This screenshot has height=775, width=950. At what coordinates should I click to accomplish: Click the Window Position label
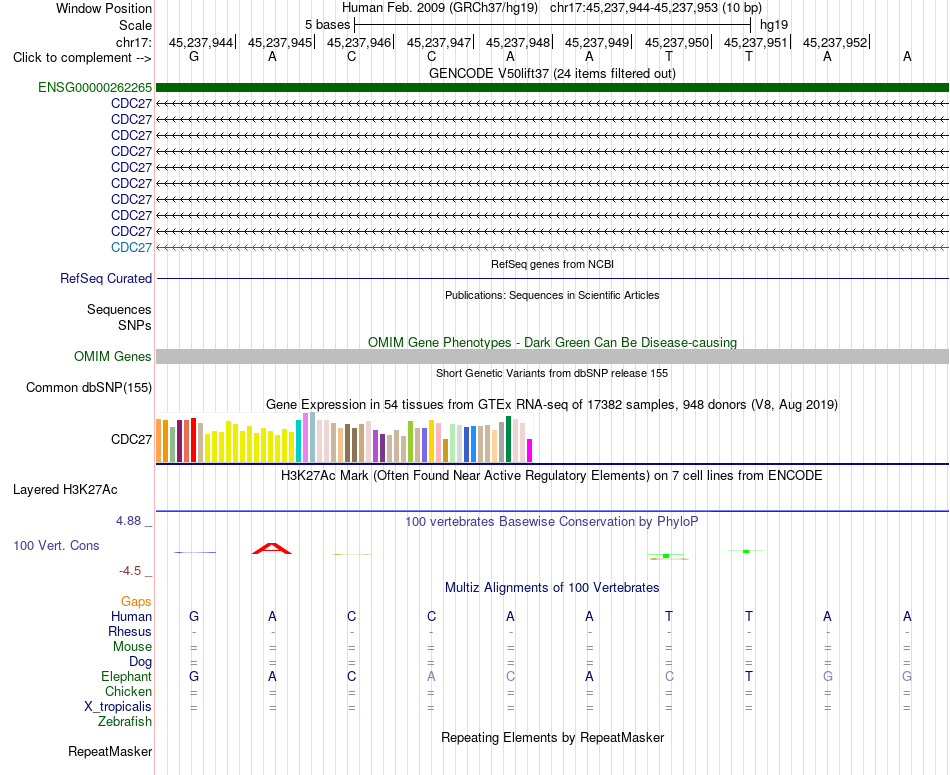(x=104, y=8)
